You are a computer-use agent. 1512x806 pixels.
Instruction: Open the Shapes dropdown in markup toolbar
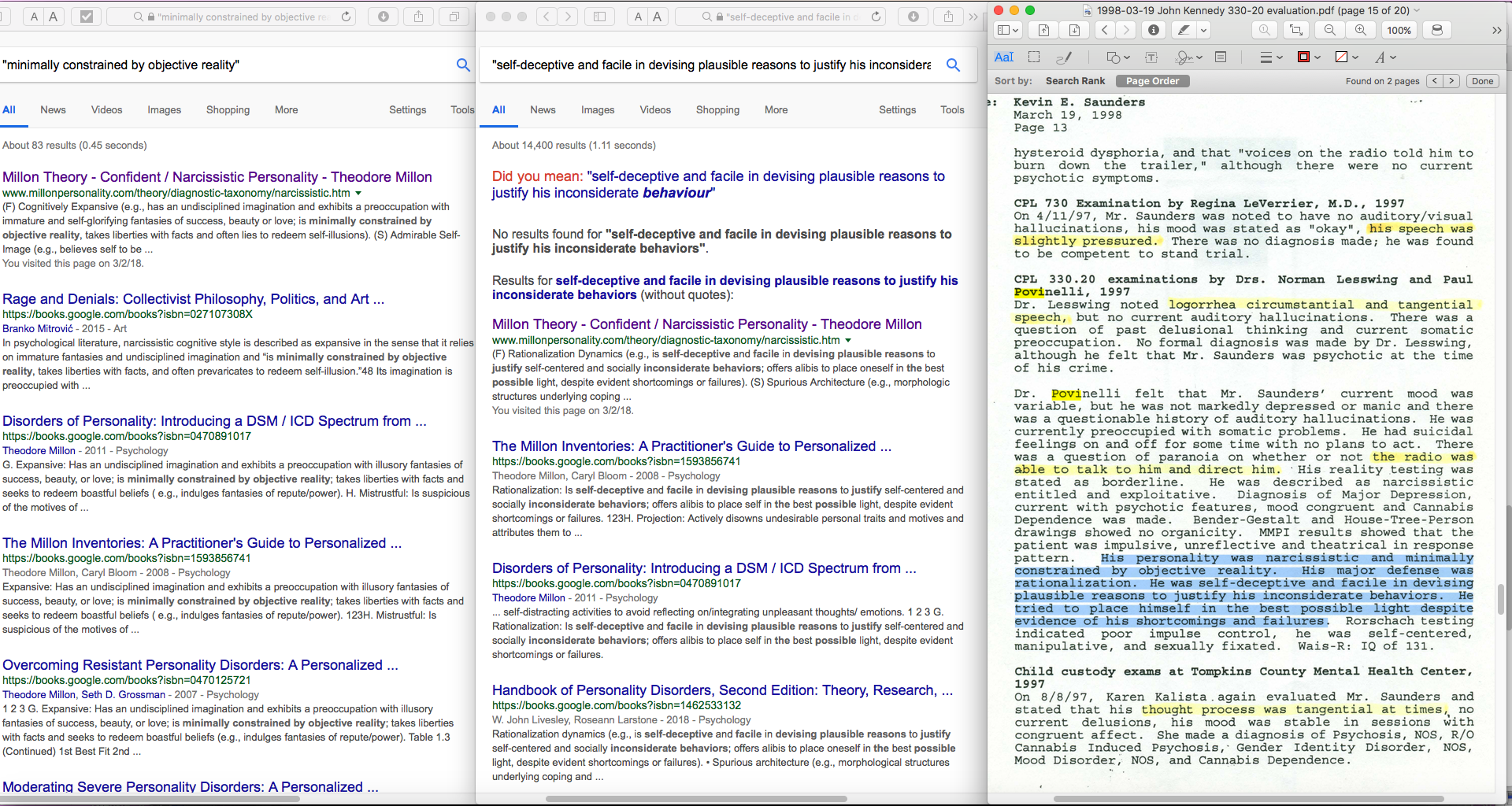coord(1118,57)
